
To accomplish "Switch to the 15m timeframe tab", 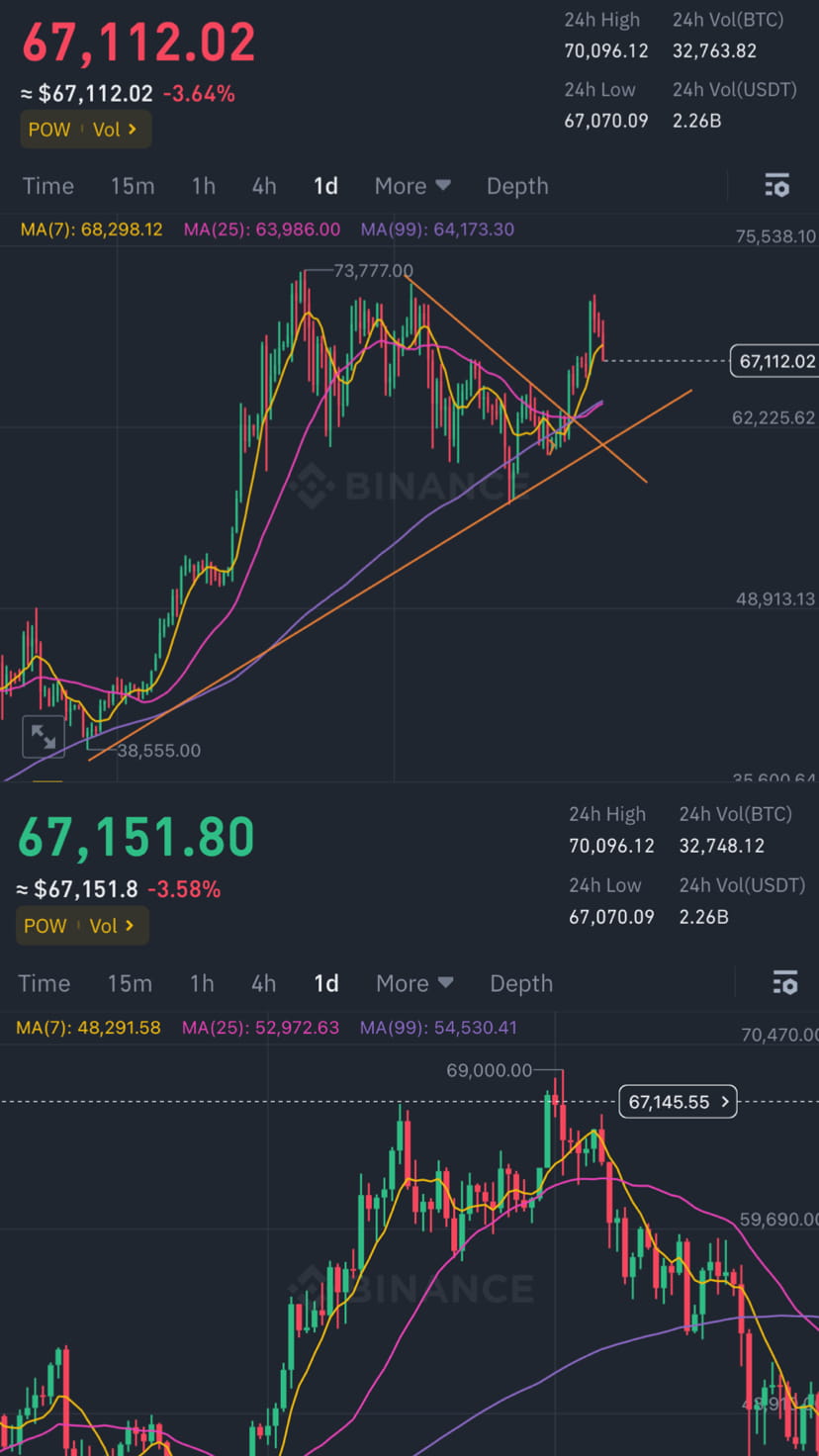I will 133,185.
